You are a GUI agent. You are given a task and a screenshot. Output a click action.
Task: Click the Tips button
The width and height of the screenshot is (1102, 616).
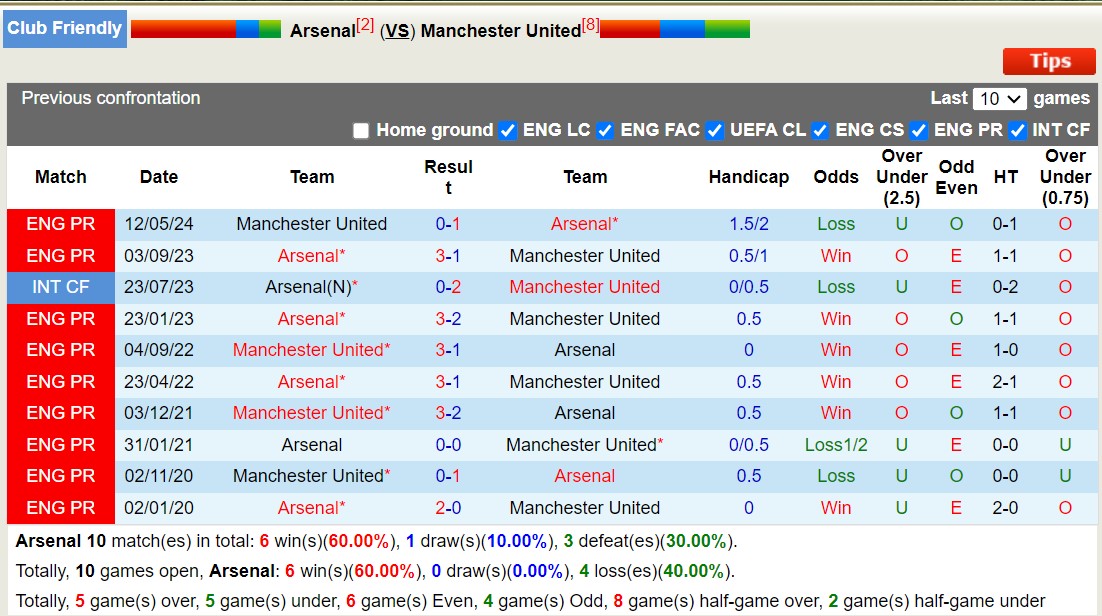coord(1049,61)
